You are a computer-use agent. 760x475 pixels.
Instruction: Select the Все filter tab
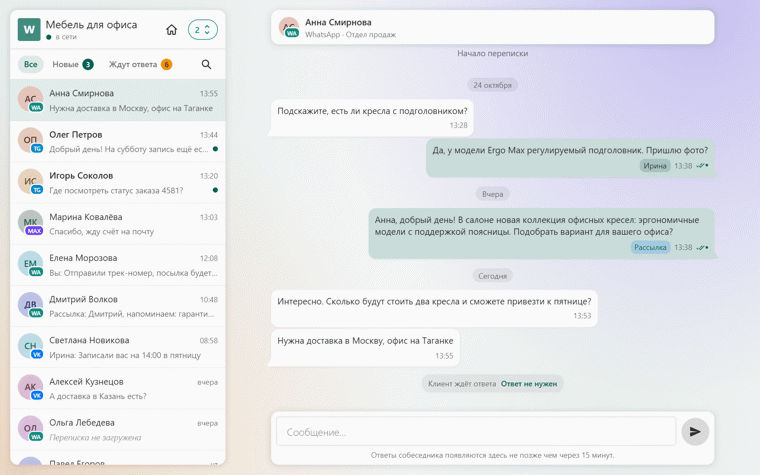(31, 64)
